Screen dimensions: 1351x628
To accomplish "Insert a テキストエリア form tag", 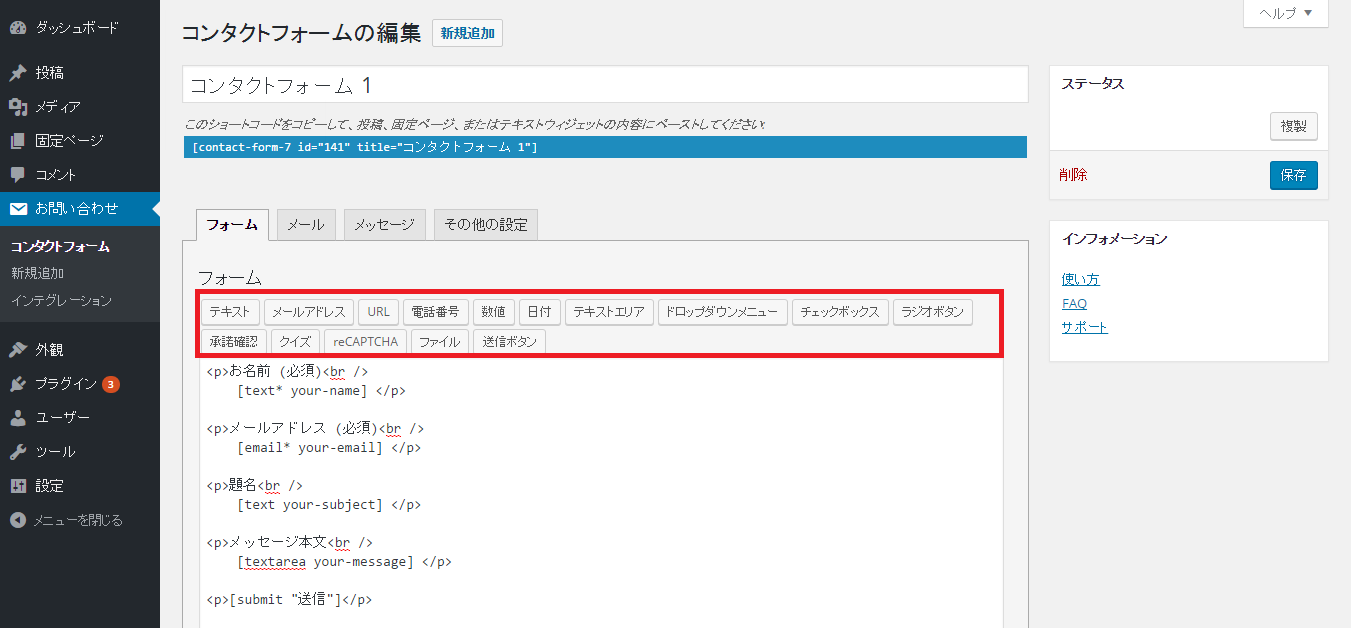I will pyautogui.click(x=609, y=311).
